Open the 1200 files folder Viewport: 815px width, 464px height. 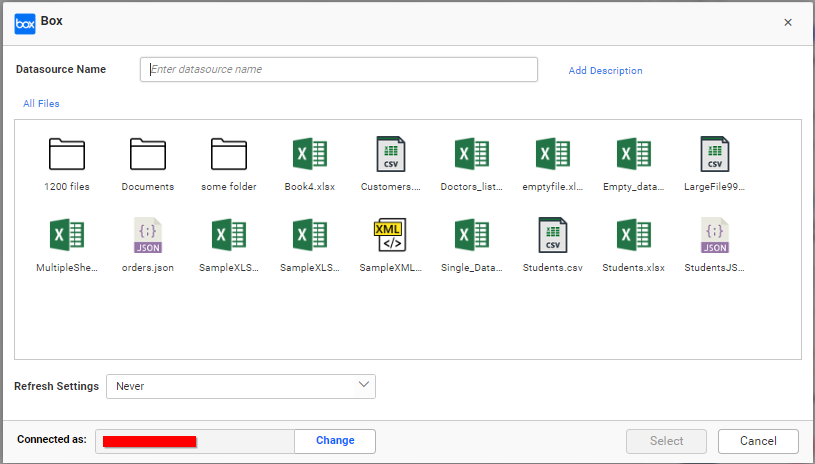67,155
